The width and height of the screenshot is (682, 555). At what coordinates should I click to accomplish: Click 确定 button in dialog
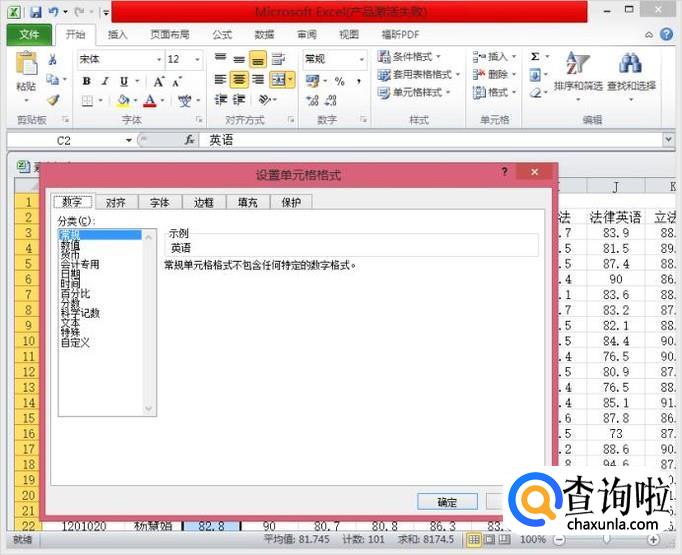(x=447, y=502)
